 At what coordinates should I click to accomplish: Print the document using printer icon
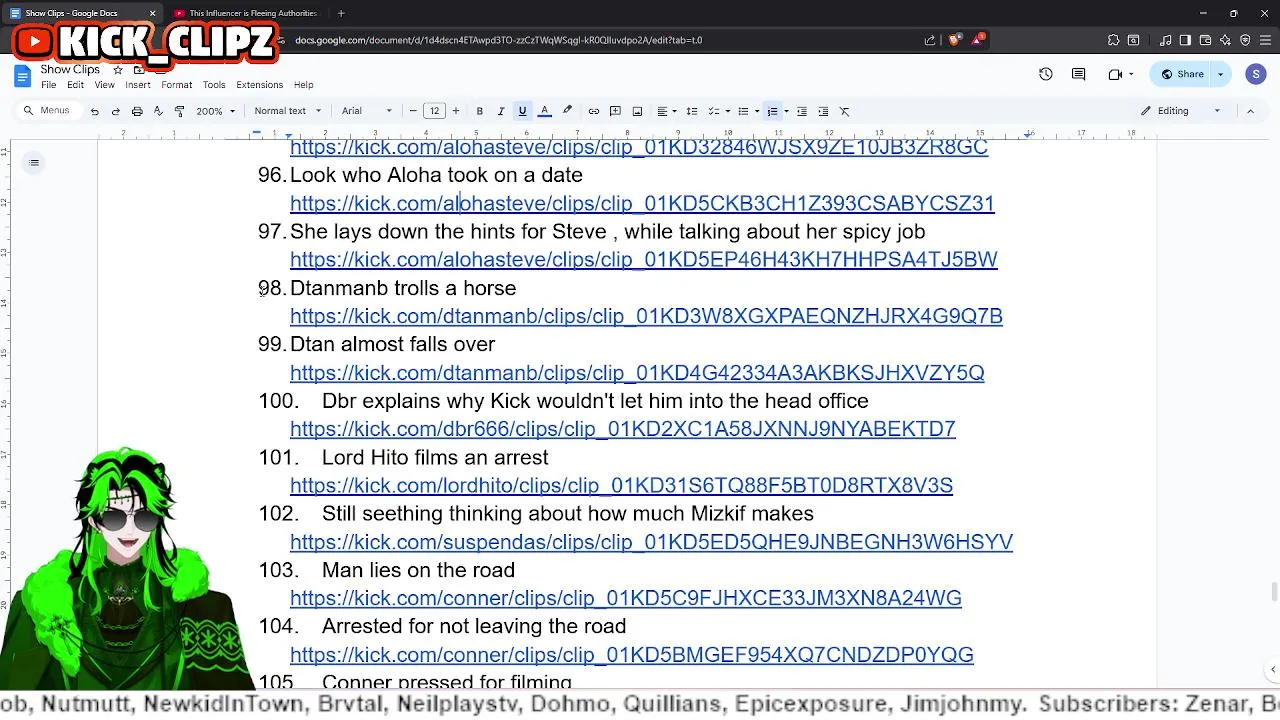point(137,111)
